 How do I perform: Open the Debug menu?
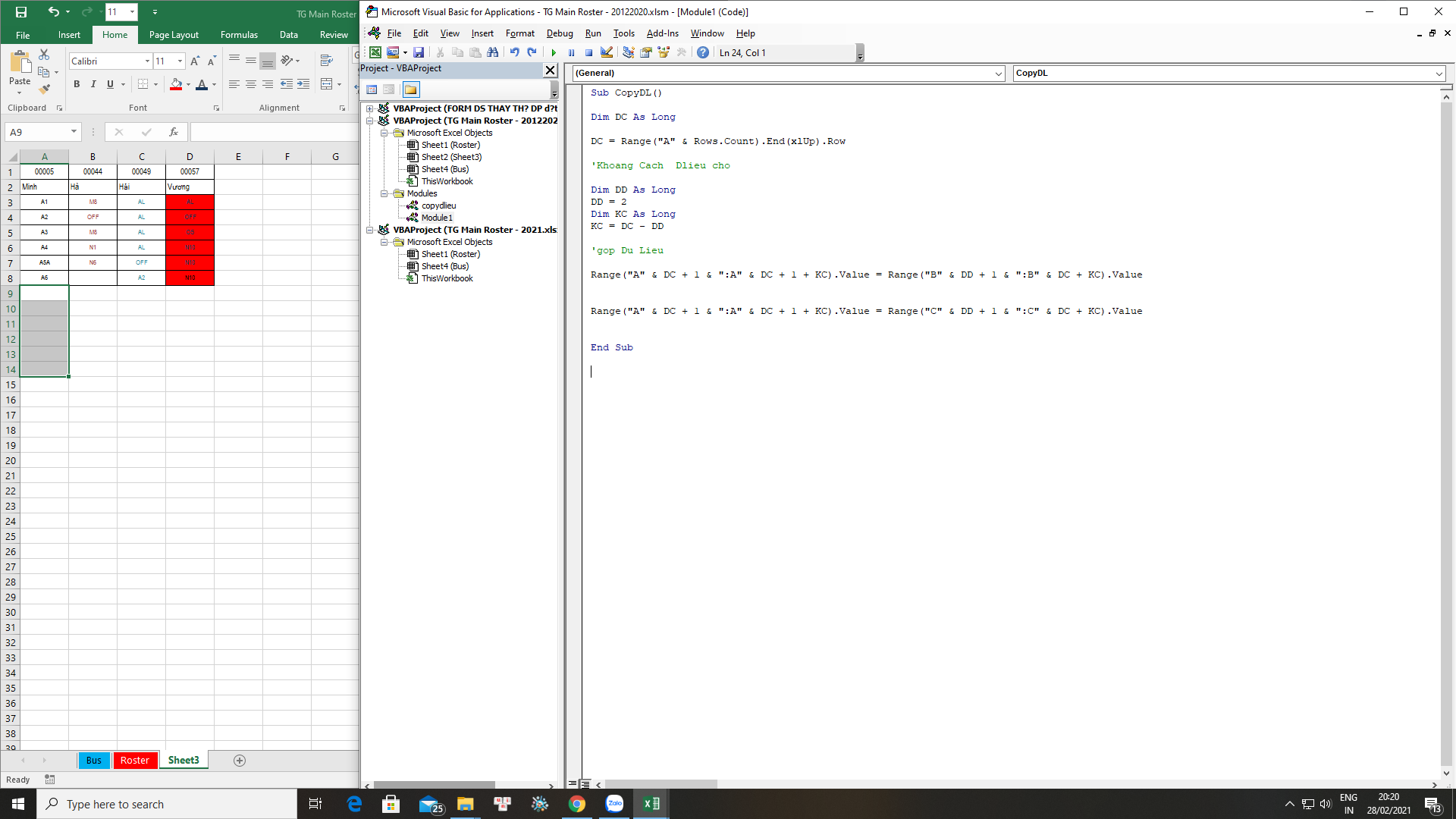click(x=560, y=33)
